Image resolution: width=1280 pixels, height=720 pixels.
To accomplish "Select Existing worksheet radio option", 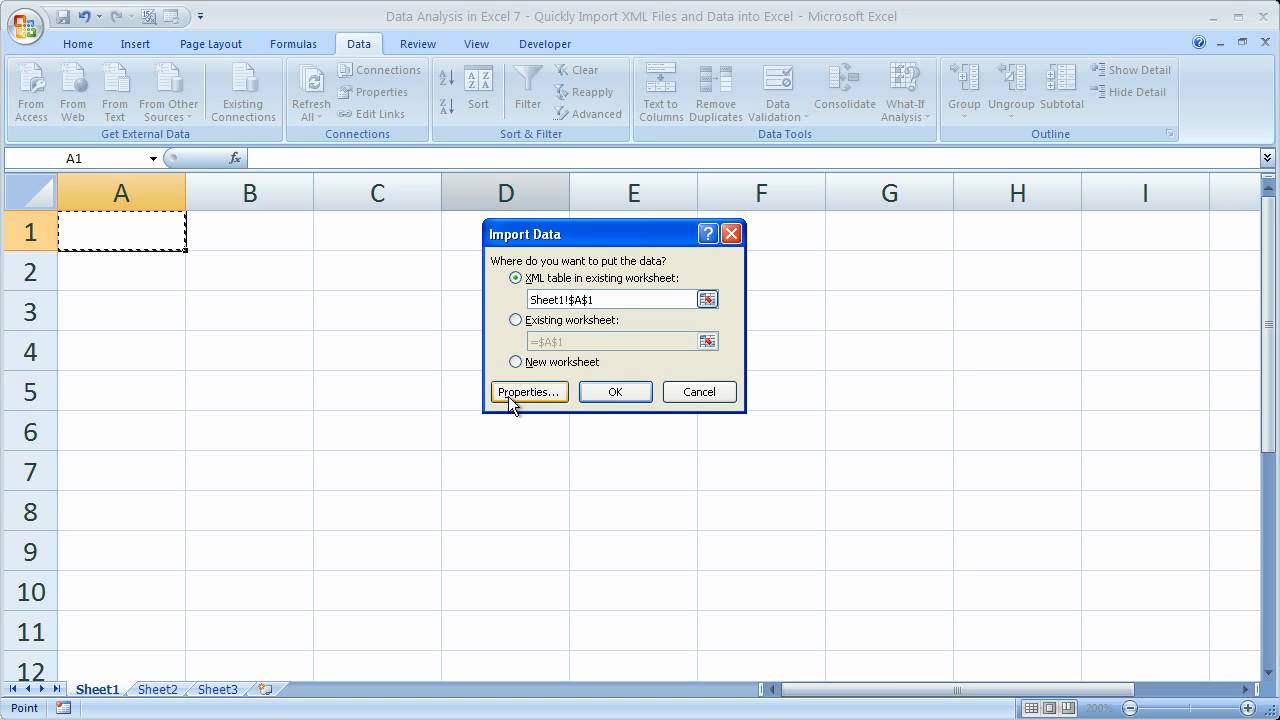I will tap(516, 320).
